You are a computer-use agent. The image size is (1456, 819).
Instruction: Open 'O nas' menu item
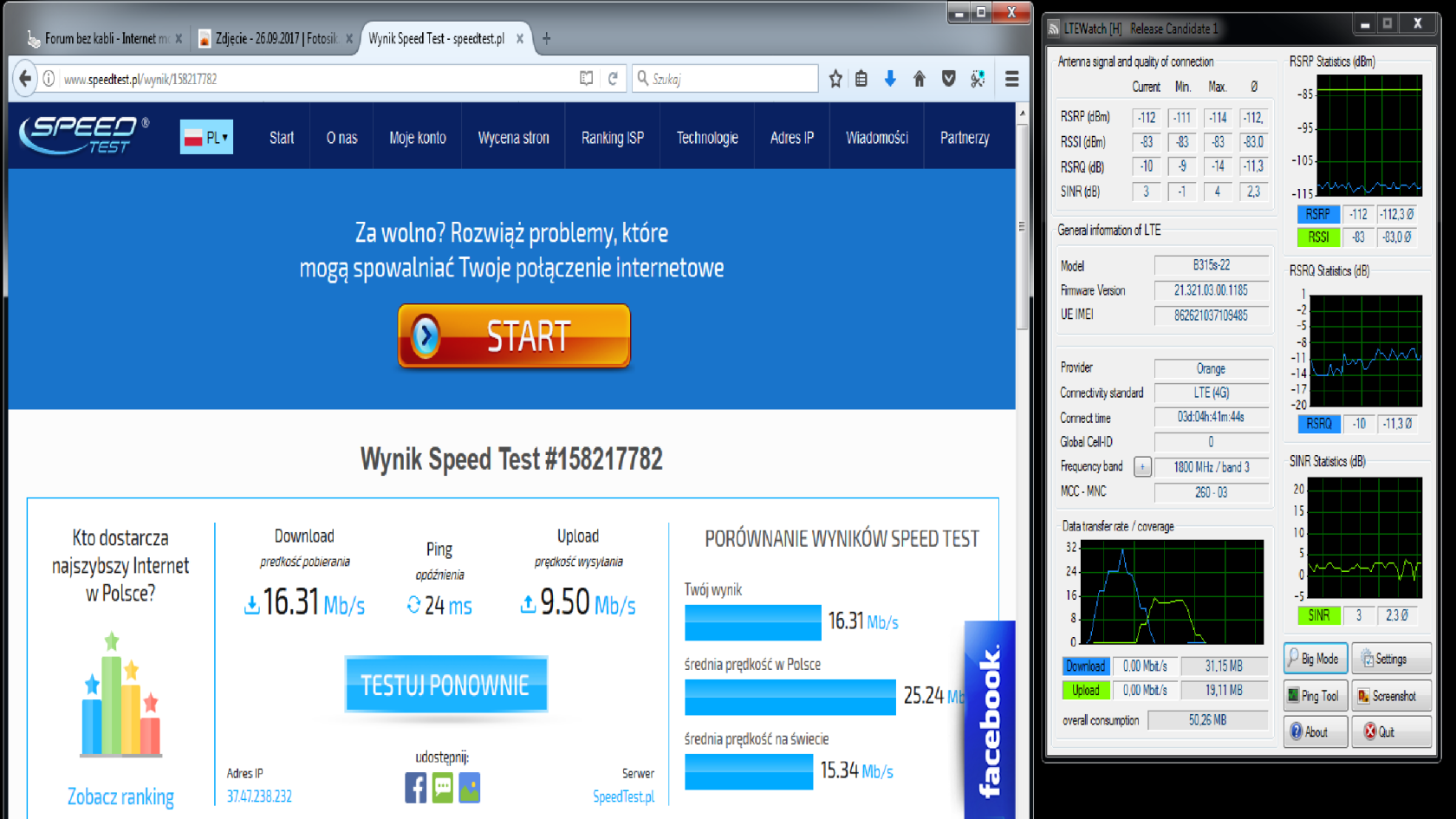pos(341,138)
